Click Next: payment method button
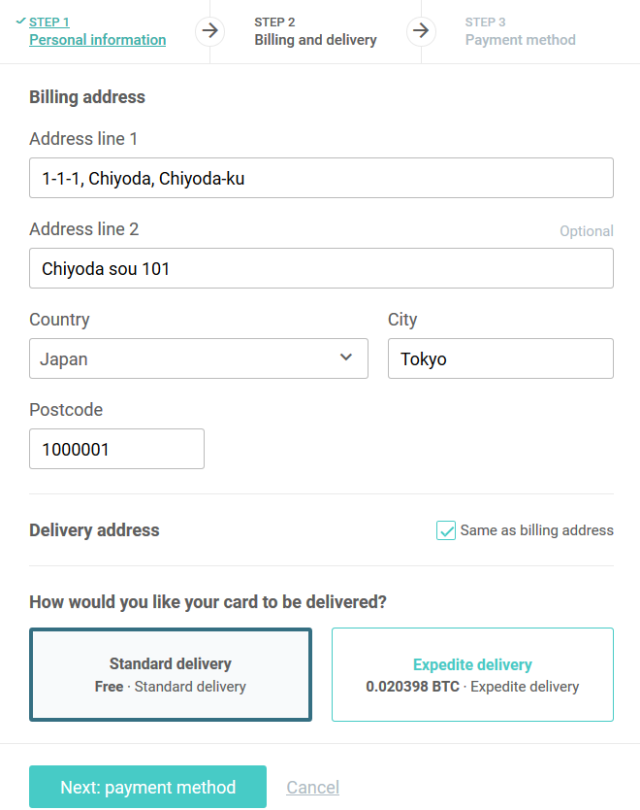640x810 pixels. coord(148,787)
